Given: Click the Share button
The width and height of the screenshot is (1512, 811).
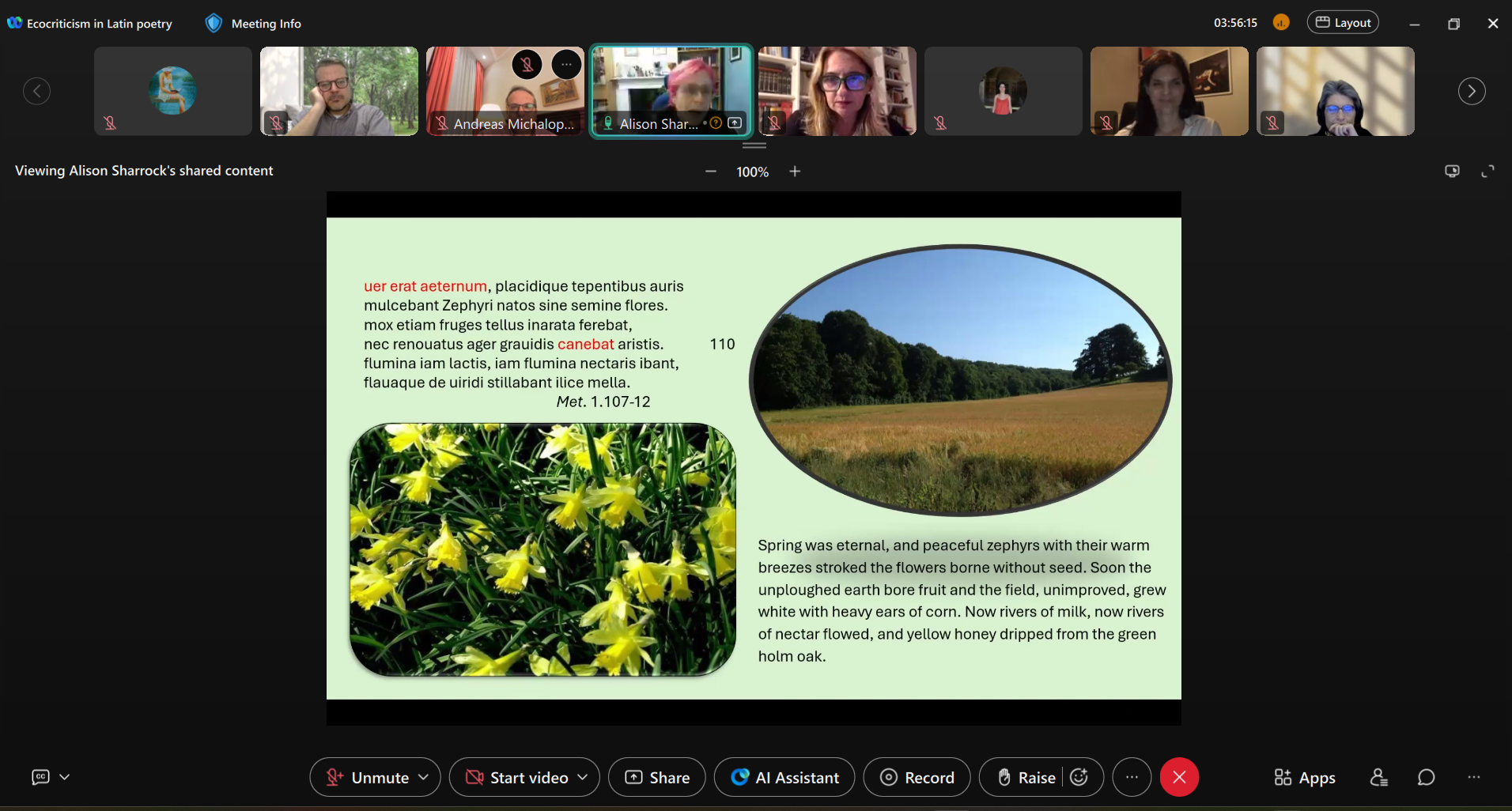Looking at the screenshot, I should [657, 778].
